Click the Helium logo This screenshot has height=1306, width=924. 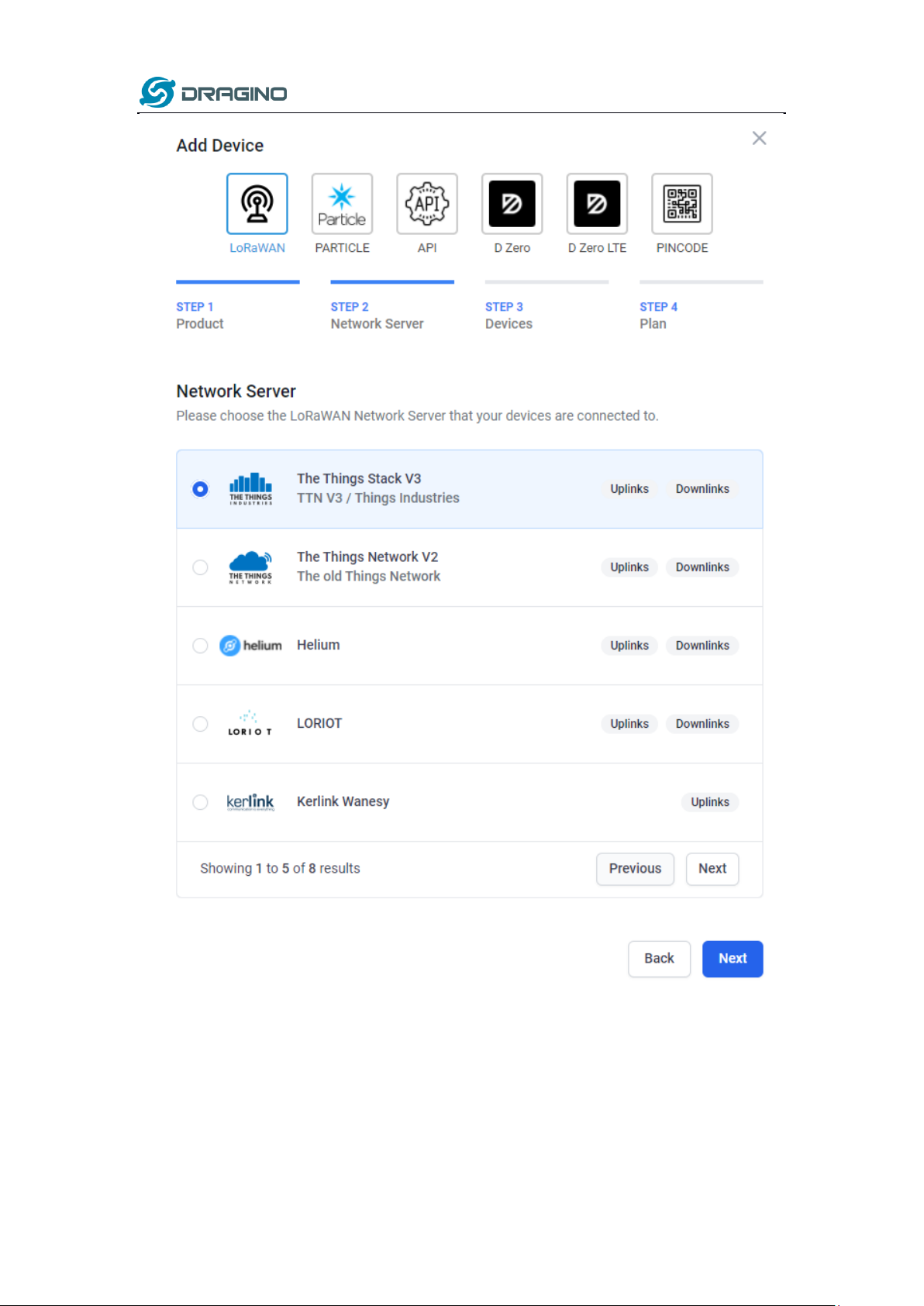click(x=250, y=646)
